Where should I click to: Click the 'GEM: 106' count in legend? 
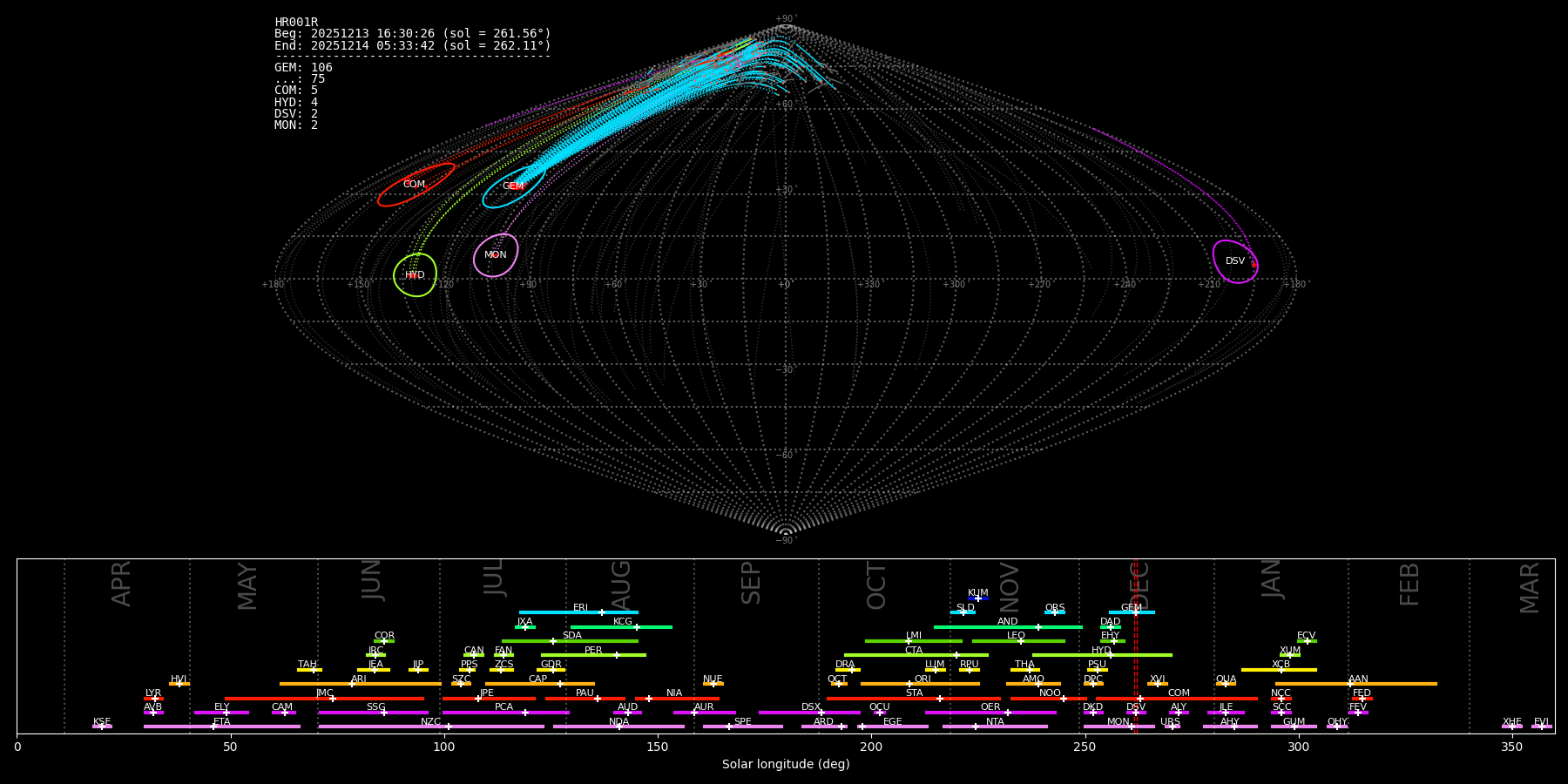click(x=303, y=68)
